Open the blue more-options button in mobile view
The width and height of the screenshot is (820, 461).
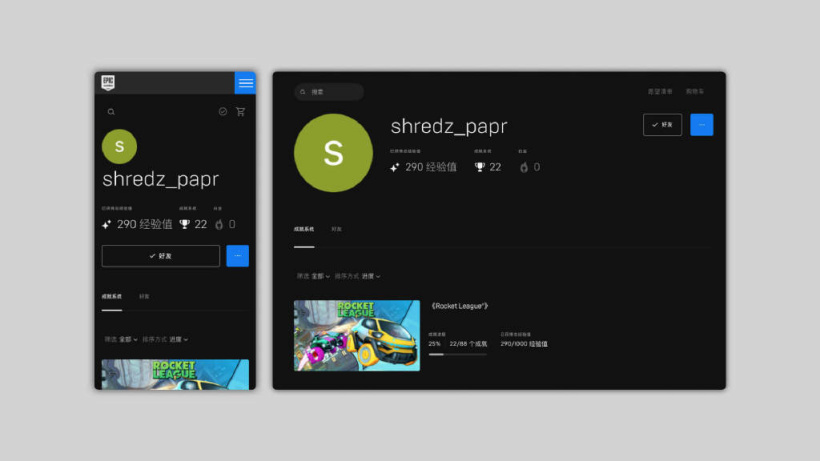click(x=237, y=256)
